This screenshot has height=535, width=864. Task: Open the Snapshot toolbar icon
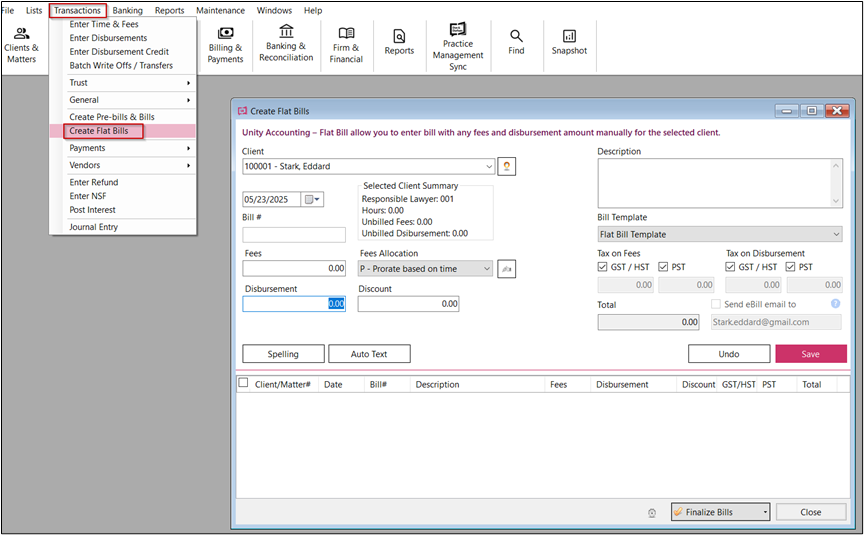[x=569, y=42]
